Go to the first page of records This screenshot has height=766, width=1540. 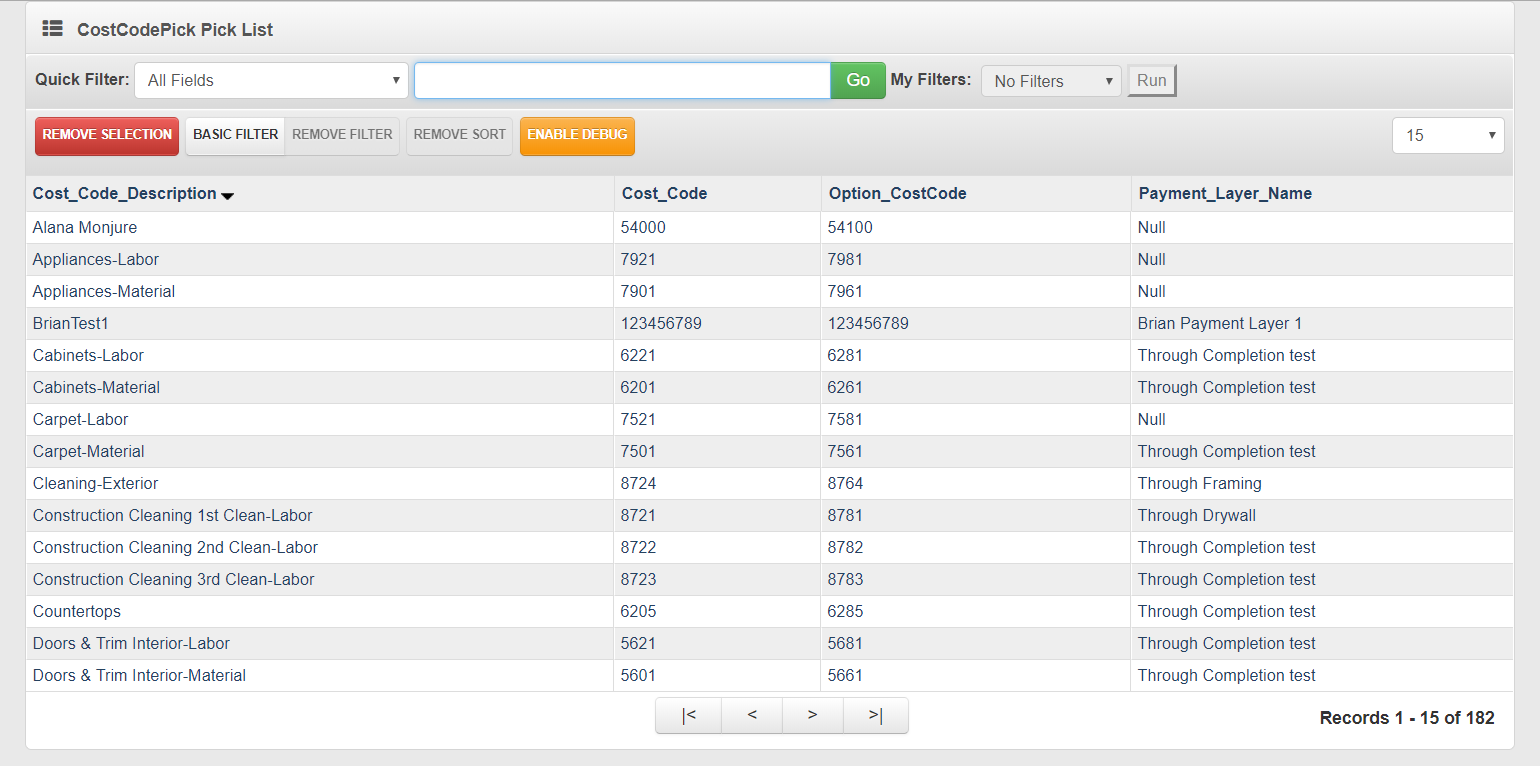pyautogui.click(x=688, y=715)
